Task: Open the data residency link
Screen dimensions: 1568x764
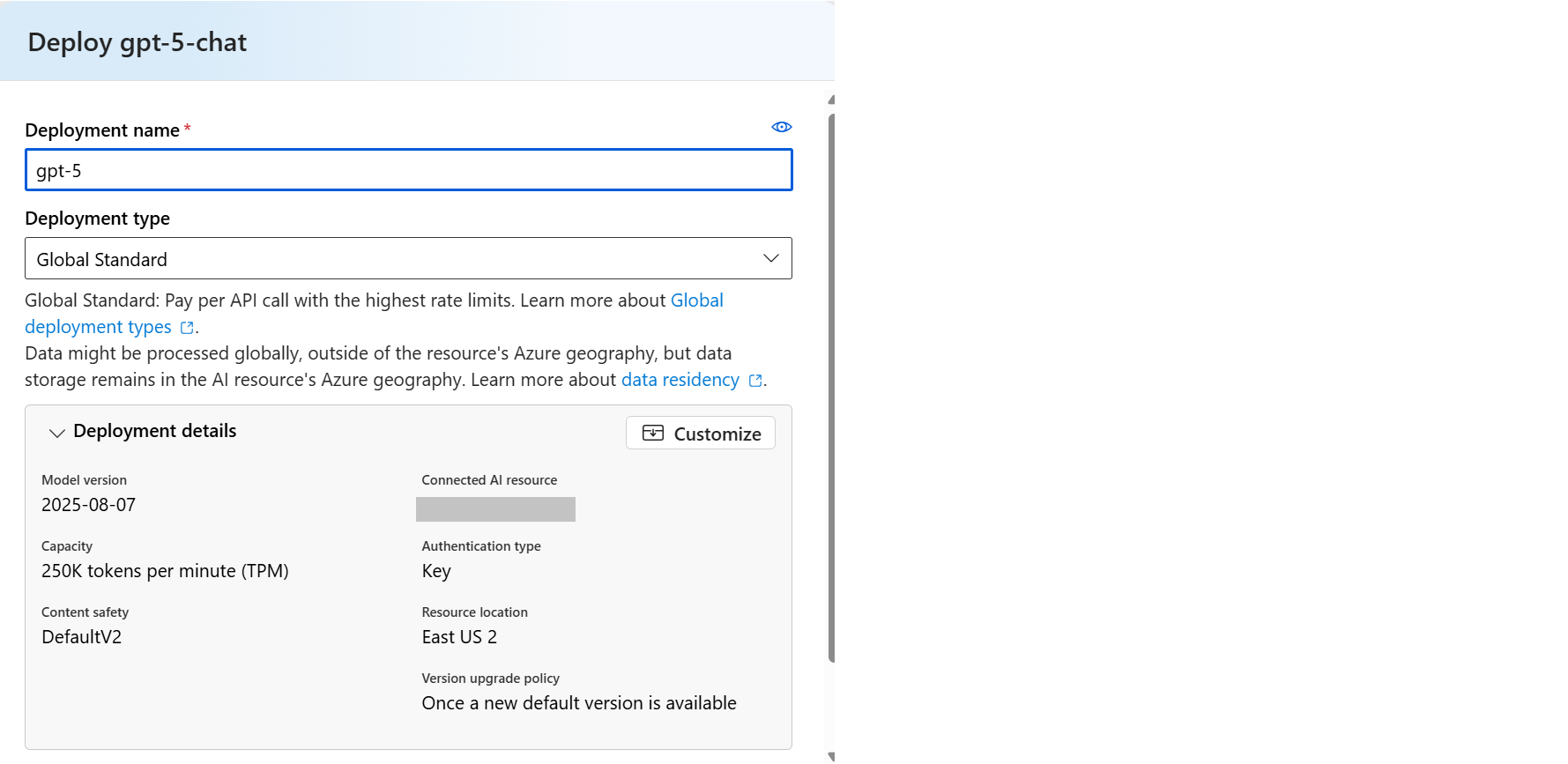Action: click(680, 380)
